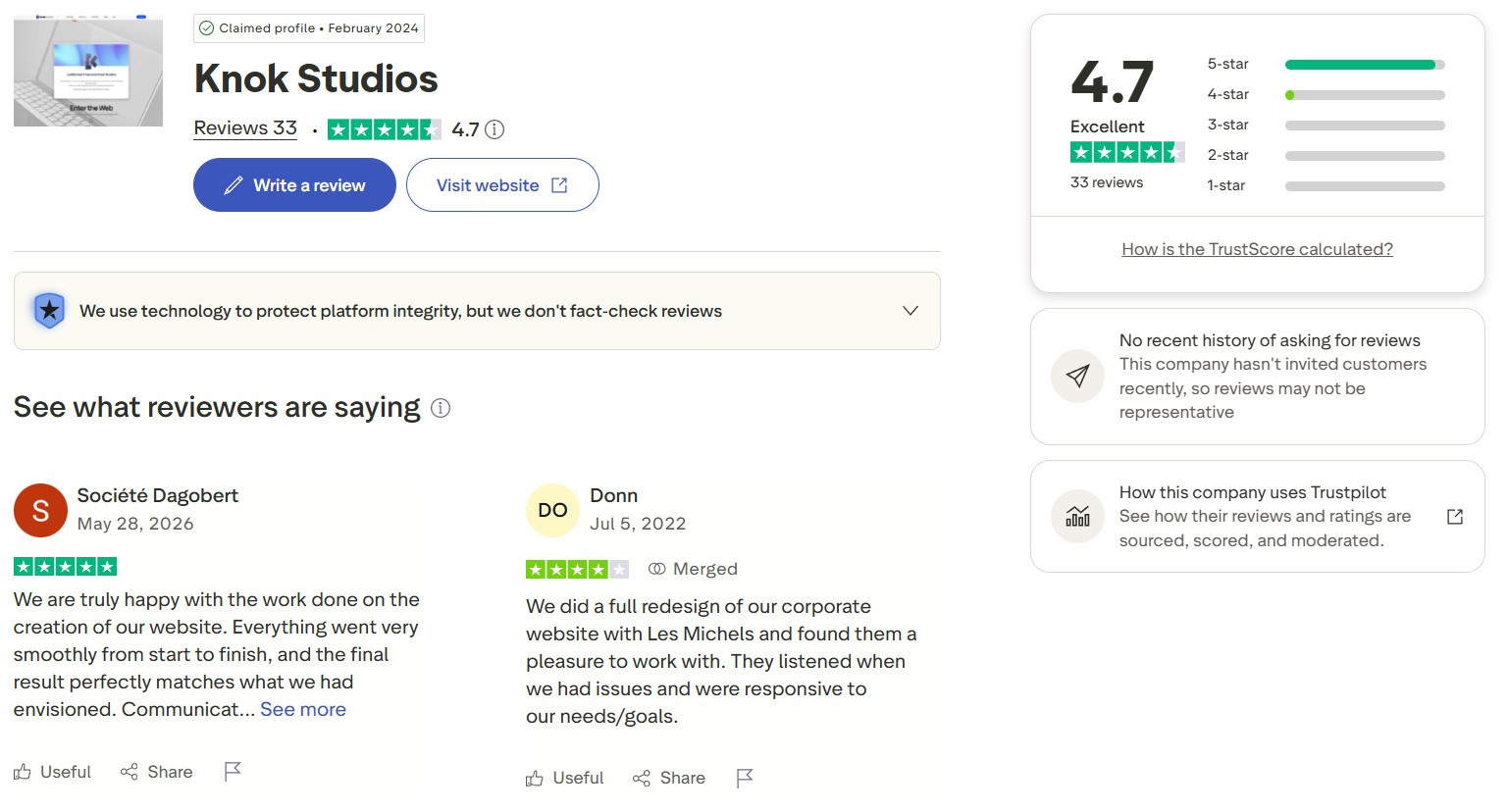The width and height of the screenshot is (1508, 812).
Task: Click How this company uses Trustpilot heading
Action: pyautogui.click(x=1253, y=492)
